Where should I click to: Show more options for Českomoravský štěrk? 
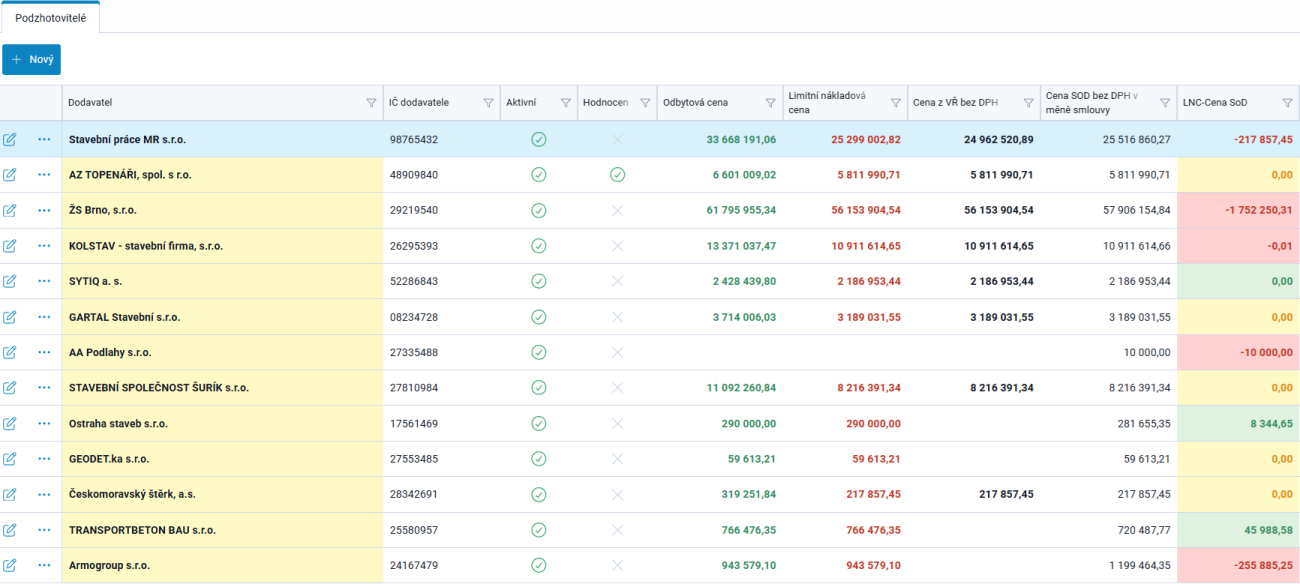44,494
